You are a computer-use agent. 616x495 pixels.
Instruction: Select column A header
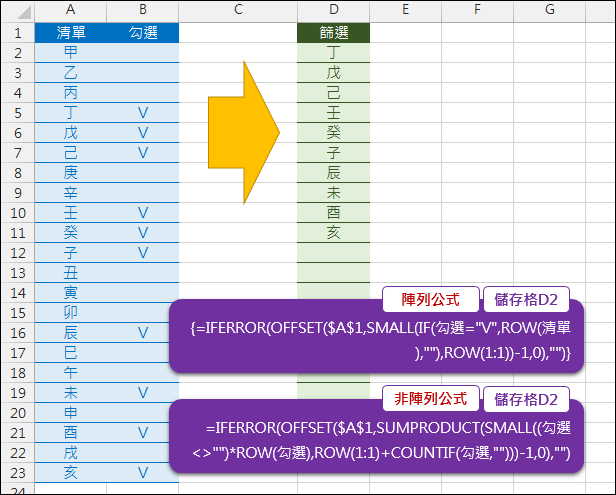point(70,11)
